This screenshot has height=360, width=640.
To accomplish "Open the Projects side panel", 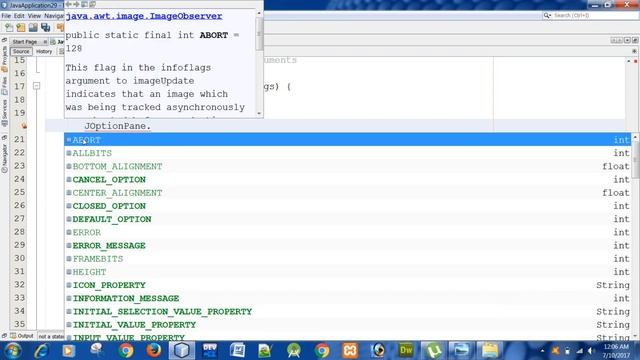I will point(4,58).
